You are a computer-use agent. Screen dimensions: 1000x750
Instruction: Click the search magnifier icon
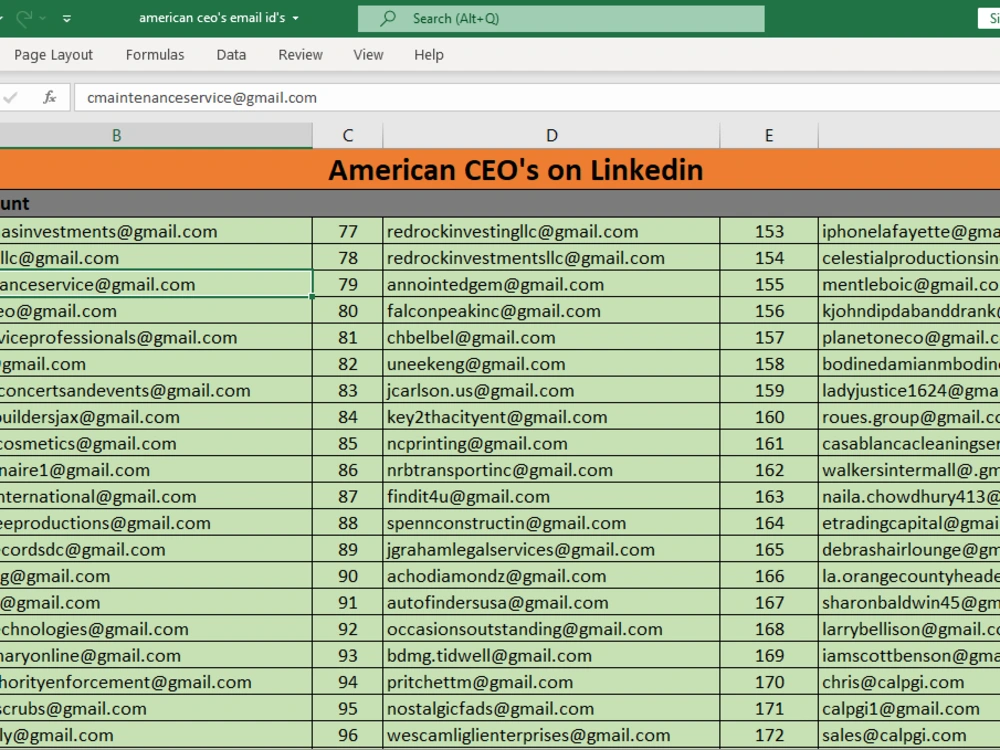(387, 18)
